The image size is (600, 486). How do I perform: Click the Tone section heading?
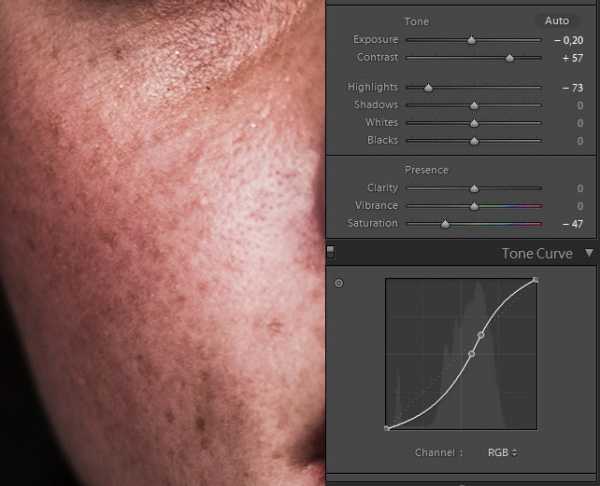click(x=417, y=21)
